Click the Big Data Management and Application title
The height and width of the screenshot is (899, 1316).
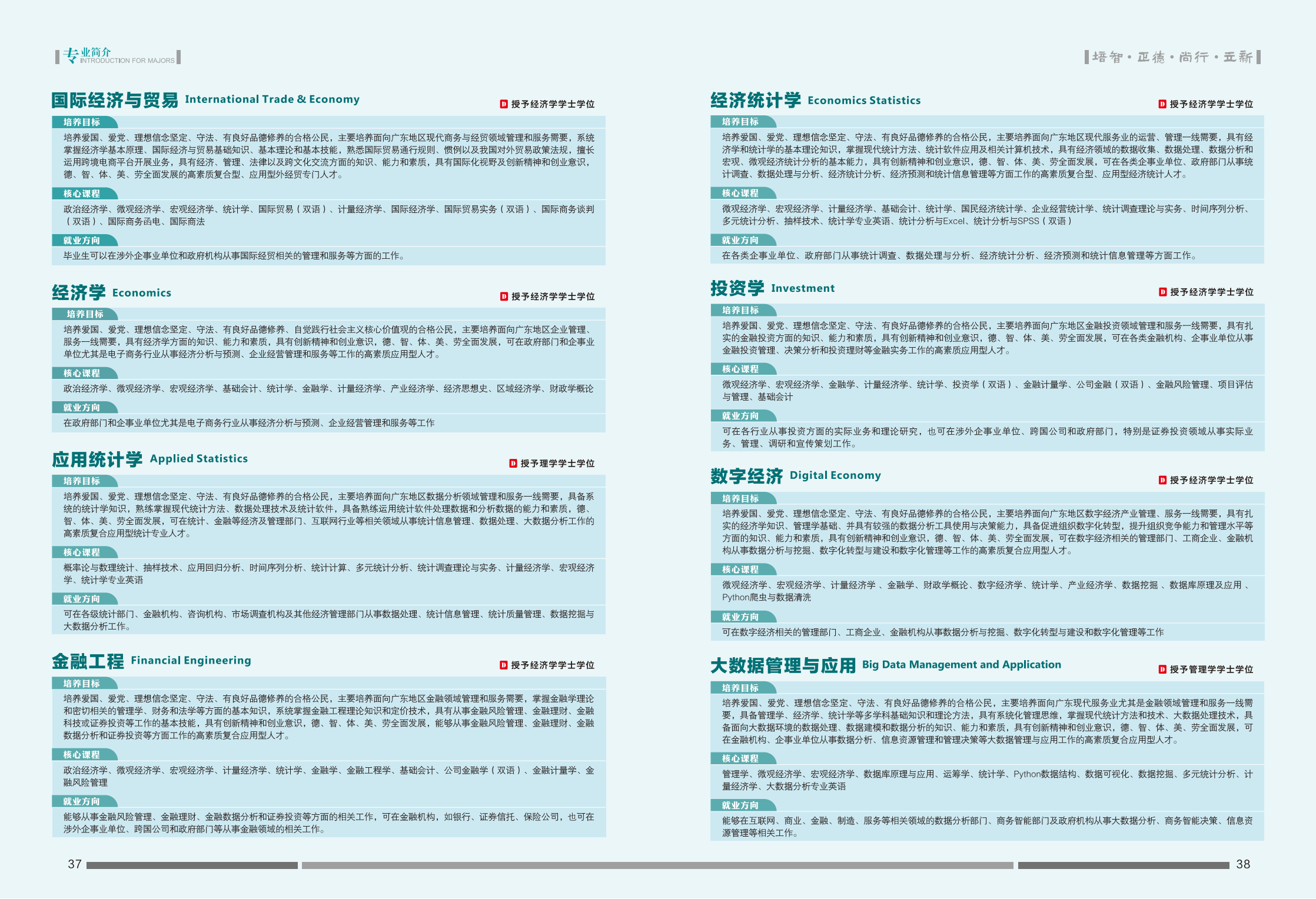[x=962, y=665]
